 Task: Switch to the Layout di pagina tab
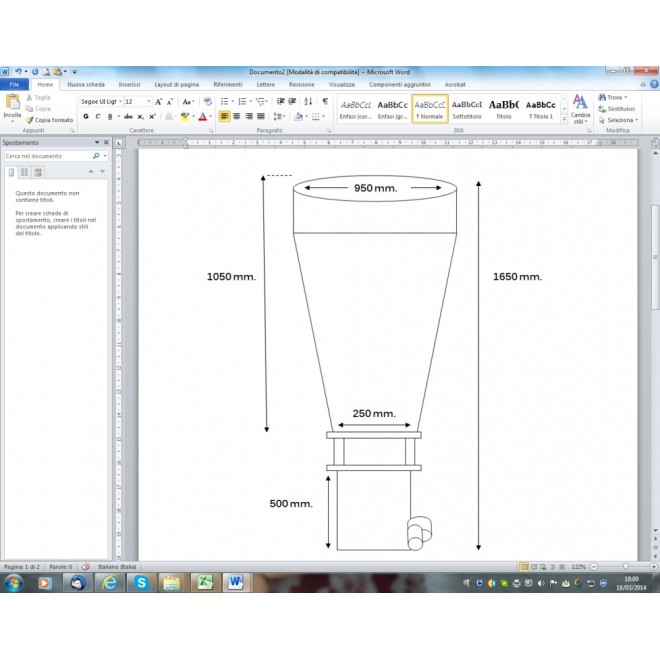click(x=176, y=85)
